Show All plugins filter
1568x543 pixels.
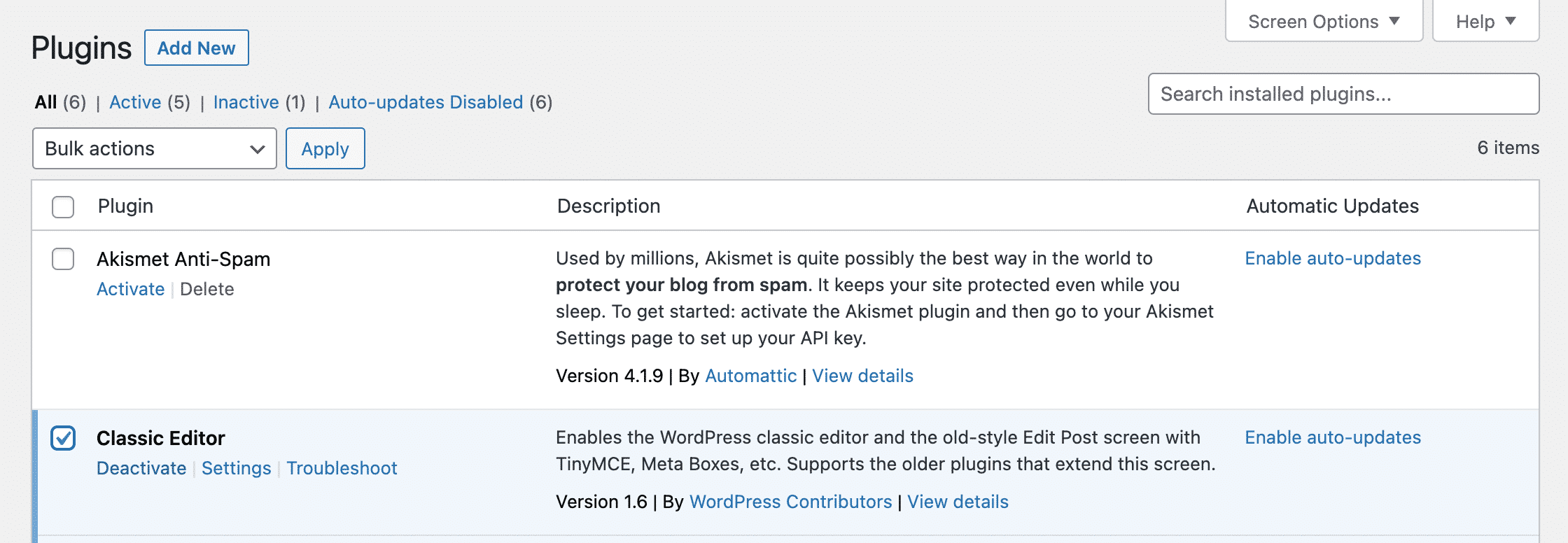pos(46,102)
